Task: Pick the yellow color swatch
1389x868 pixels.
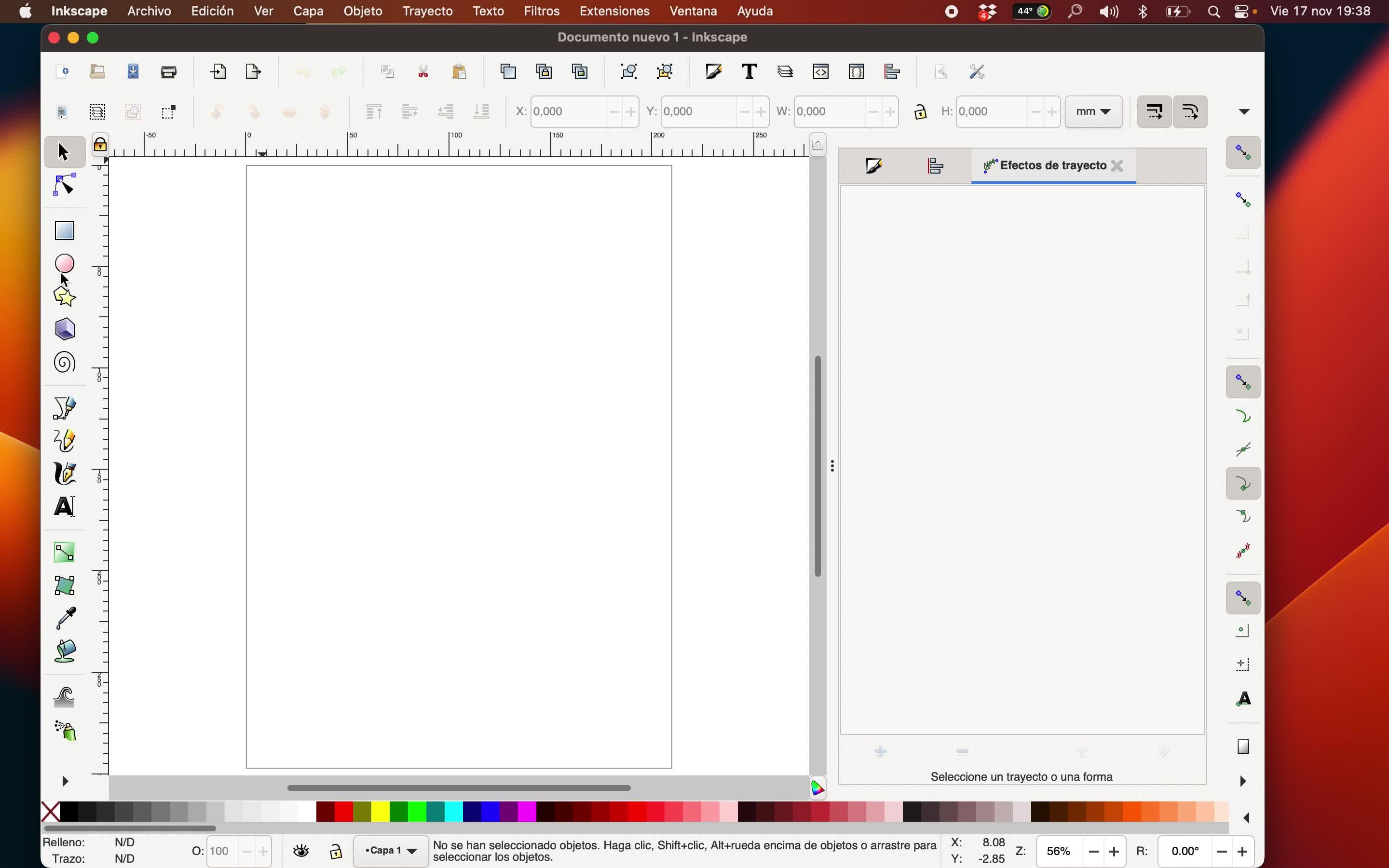Action: 380,812
